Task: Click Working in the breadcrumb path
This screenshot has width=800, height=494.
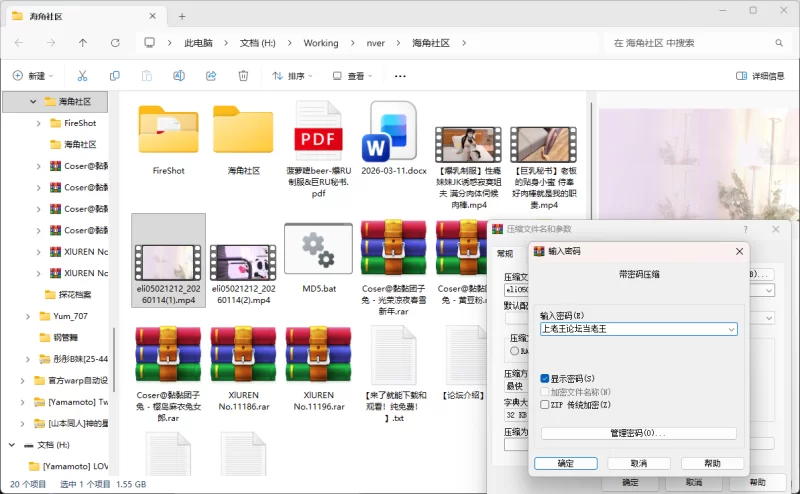Action: click(x=321, y=43)
